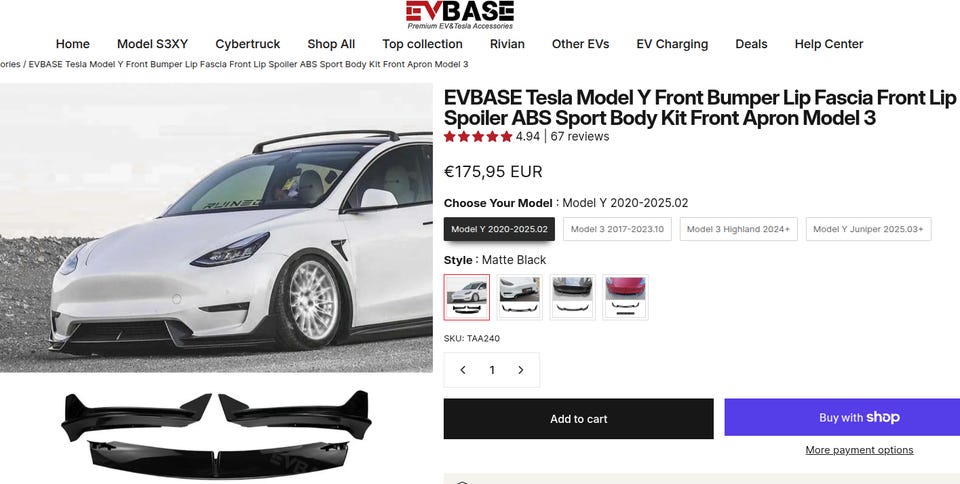
Task: Select the third style thumbnail swatch
Action: (572, 297)
